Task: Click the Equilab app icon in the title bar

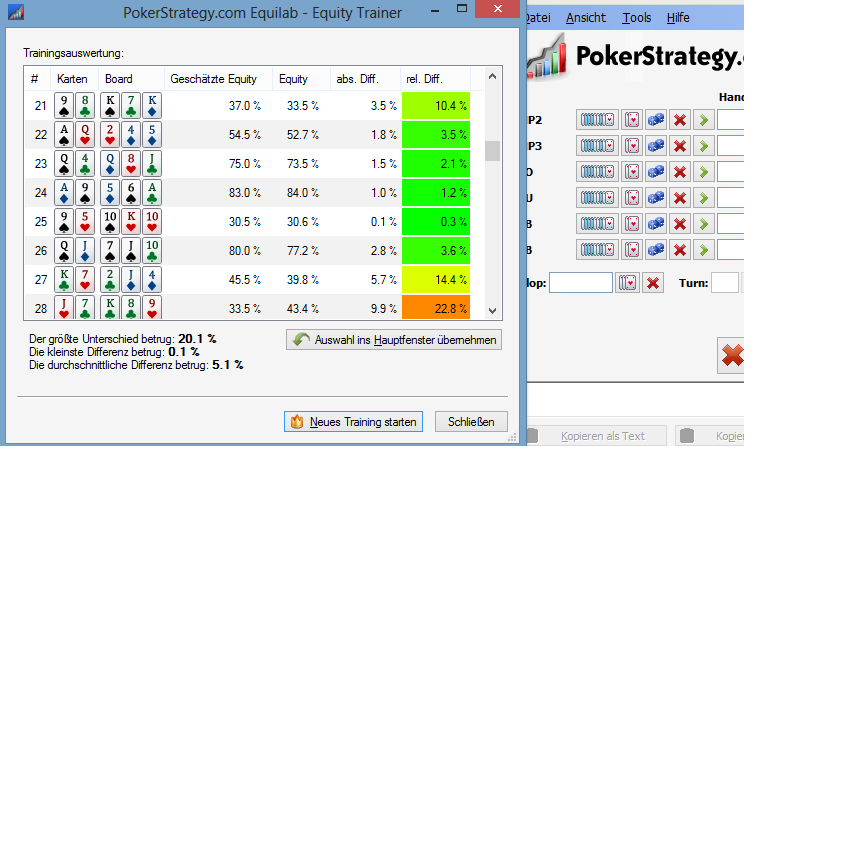Action: point(16,12)
